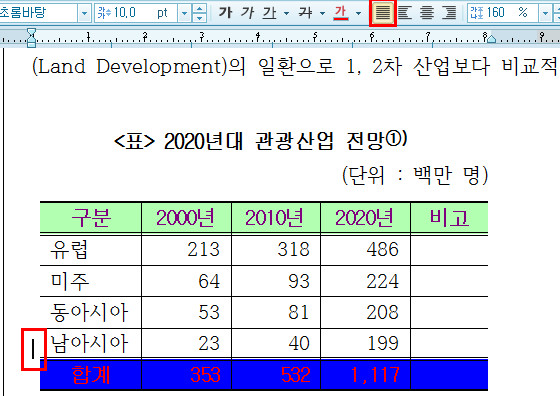Click the 10.0 pt font size field
Image resolution: width=560 pixels, height=396 pixels.
(136, 14)
